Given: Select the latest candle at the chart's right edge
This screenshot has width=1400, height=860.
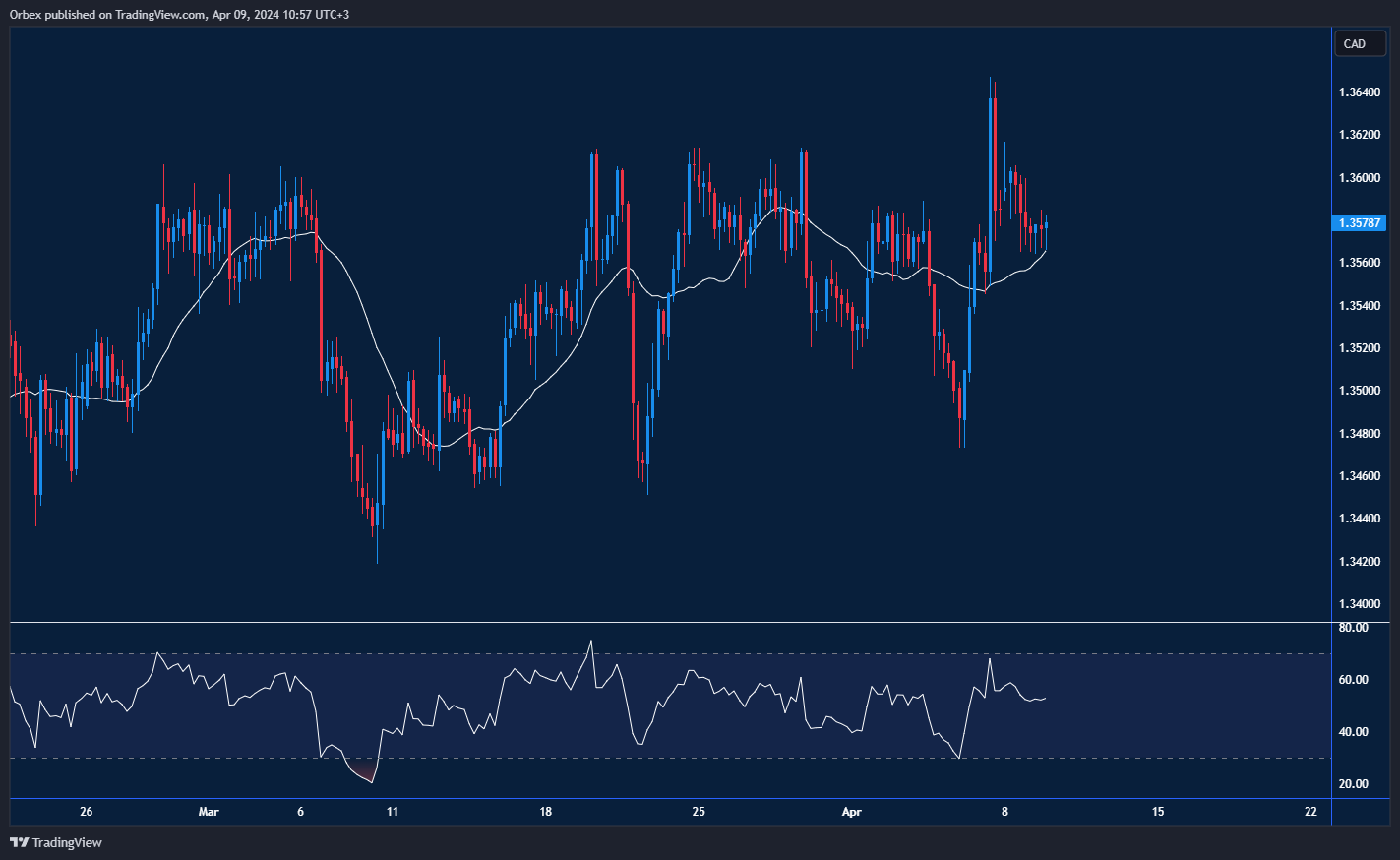Looking at the screenshot, I should coord(1046,224).
